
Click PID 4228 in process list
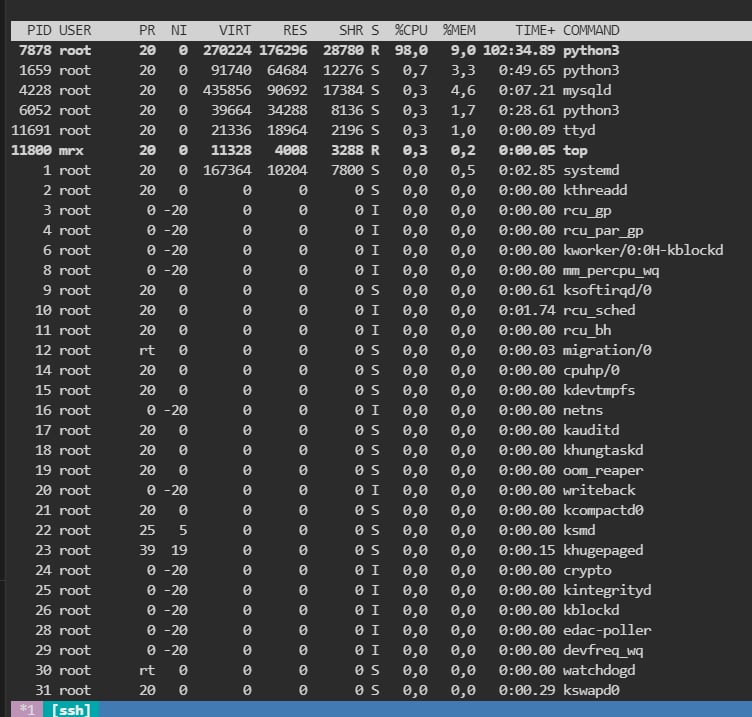35,90
